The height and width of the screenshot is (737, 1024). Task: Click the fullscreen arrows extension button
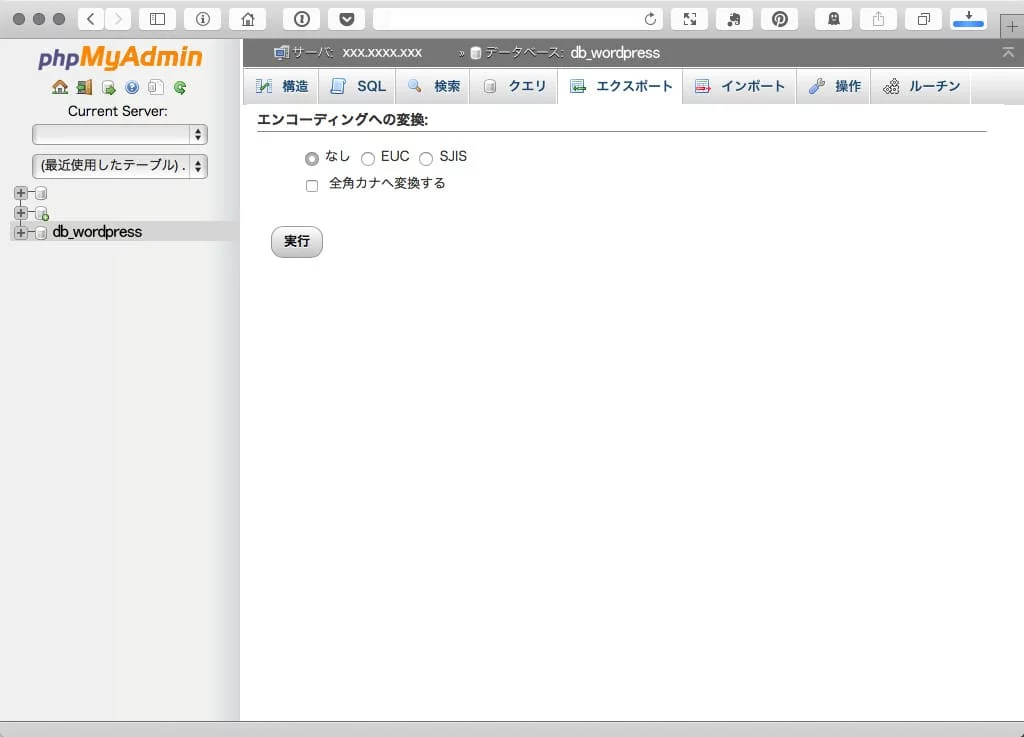(x=690, y=19)
